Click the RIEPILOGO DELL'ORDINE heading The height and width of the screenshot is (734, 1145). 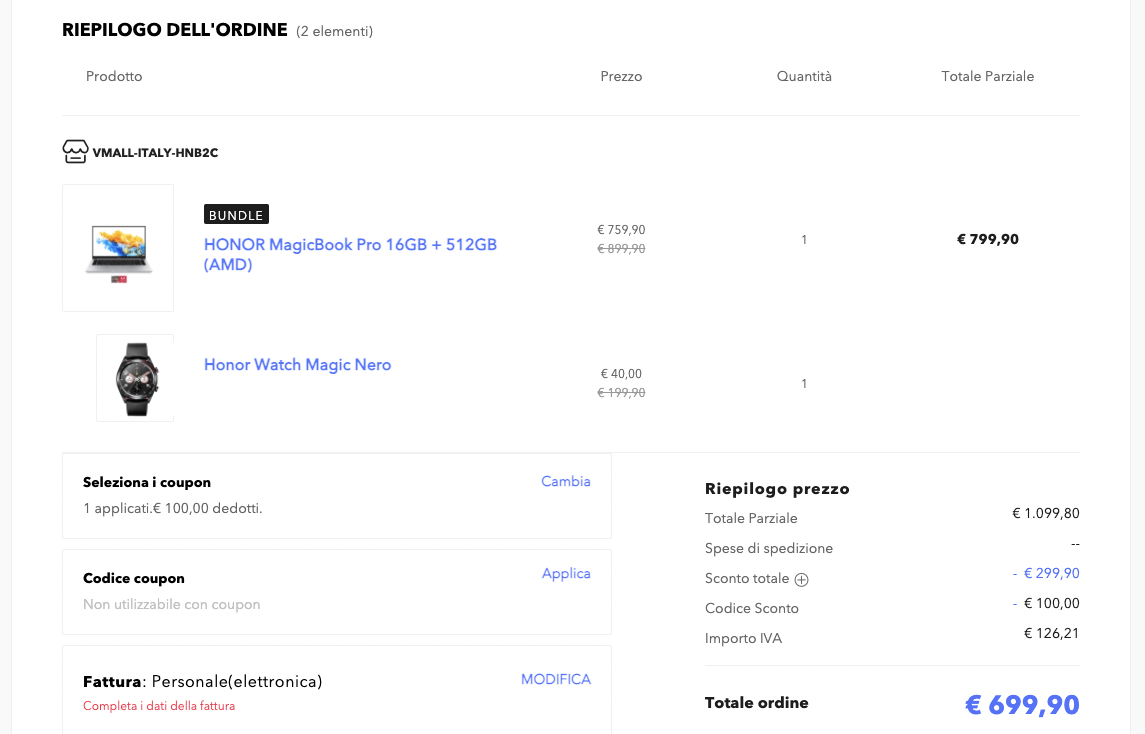point(175,30)
